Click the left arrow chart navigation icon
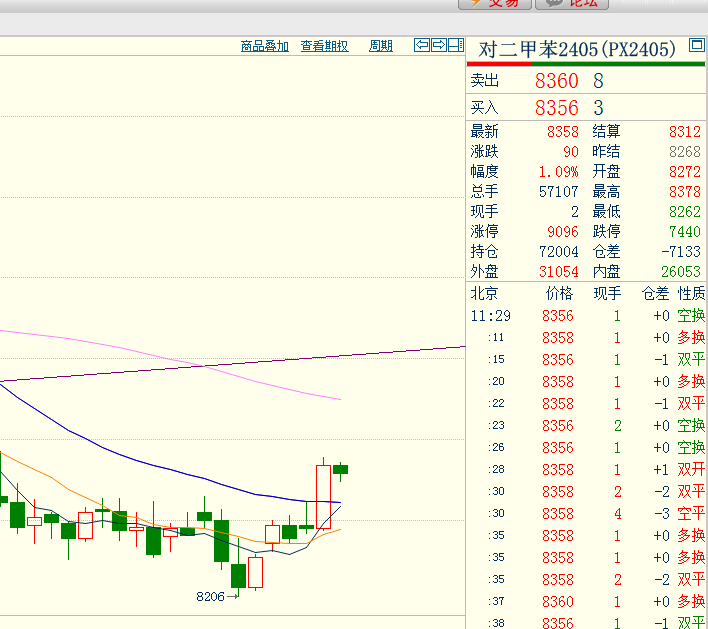Viewport: 708px width, 629px height. click(x=422, y=45)
